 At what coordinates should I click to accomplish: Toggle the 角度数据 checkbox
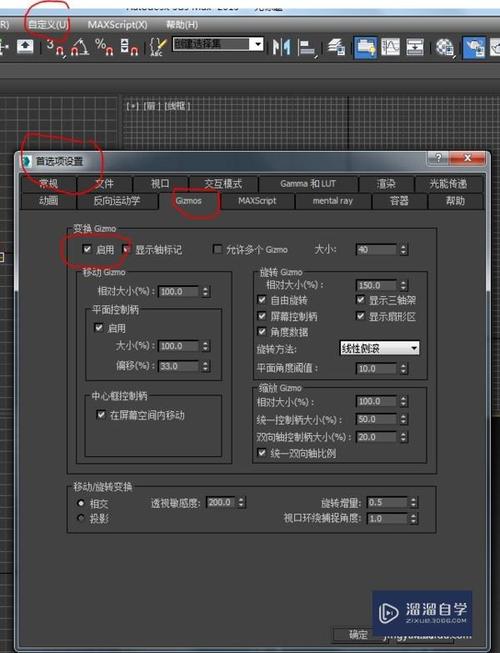pos(262,331)
